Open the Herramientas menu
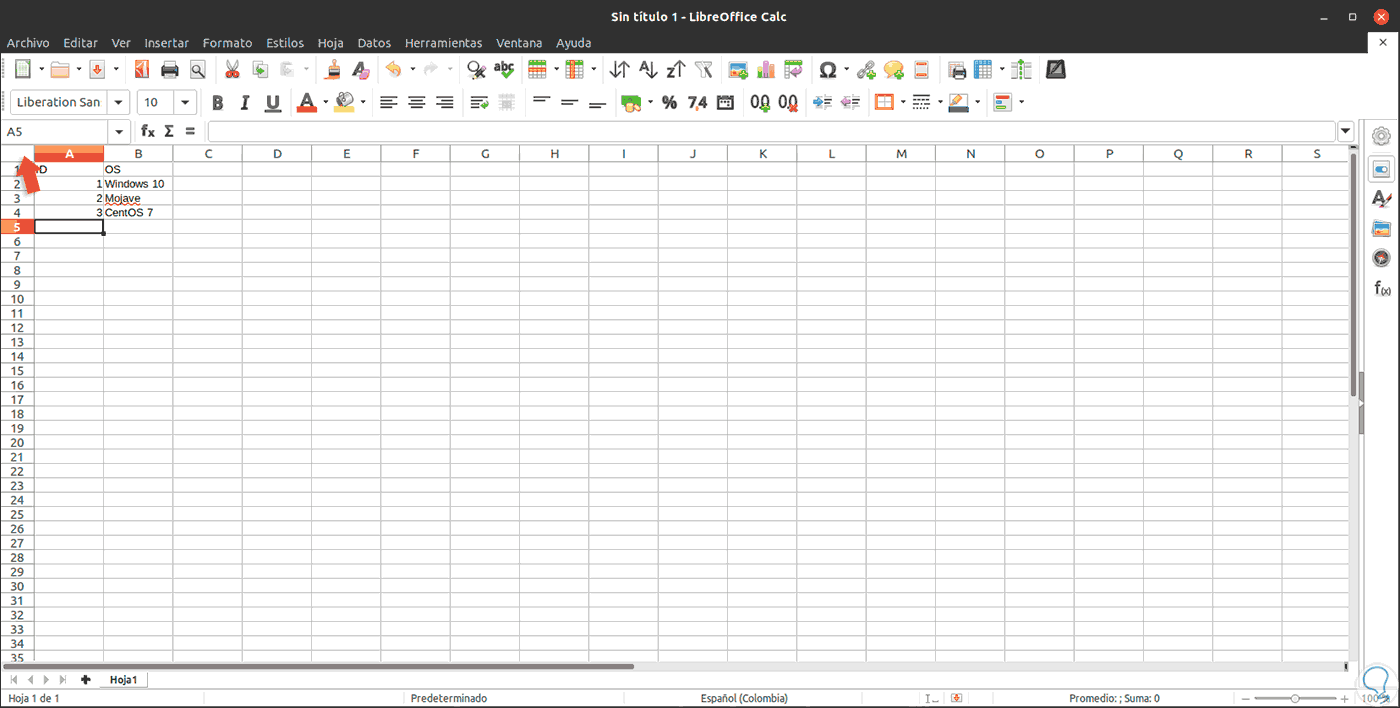Screen dimensions: 1400x708 (443, 43)
